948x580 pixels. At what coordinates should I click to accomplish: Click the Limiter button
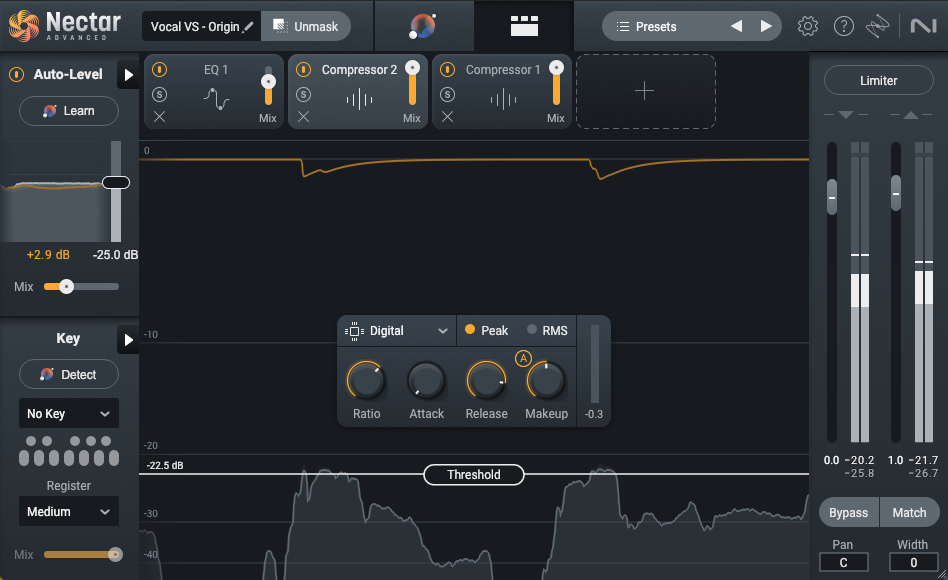(x=878, y=80)
